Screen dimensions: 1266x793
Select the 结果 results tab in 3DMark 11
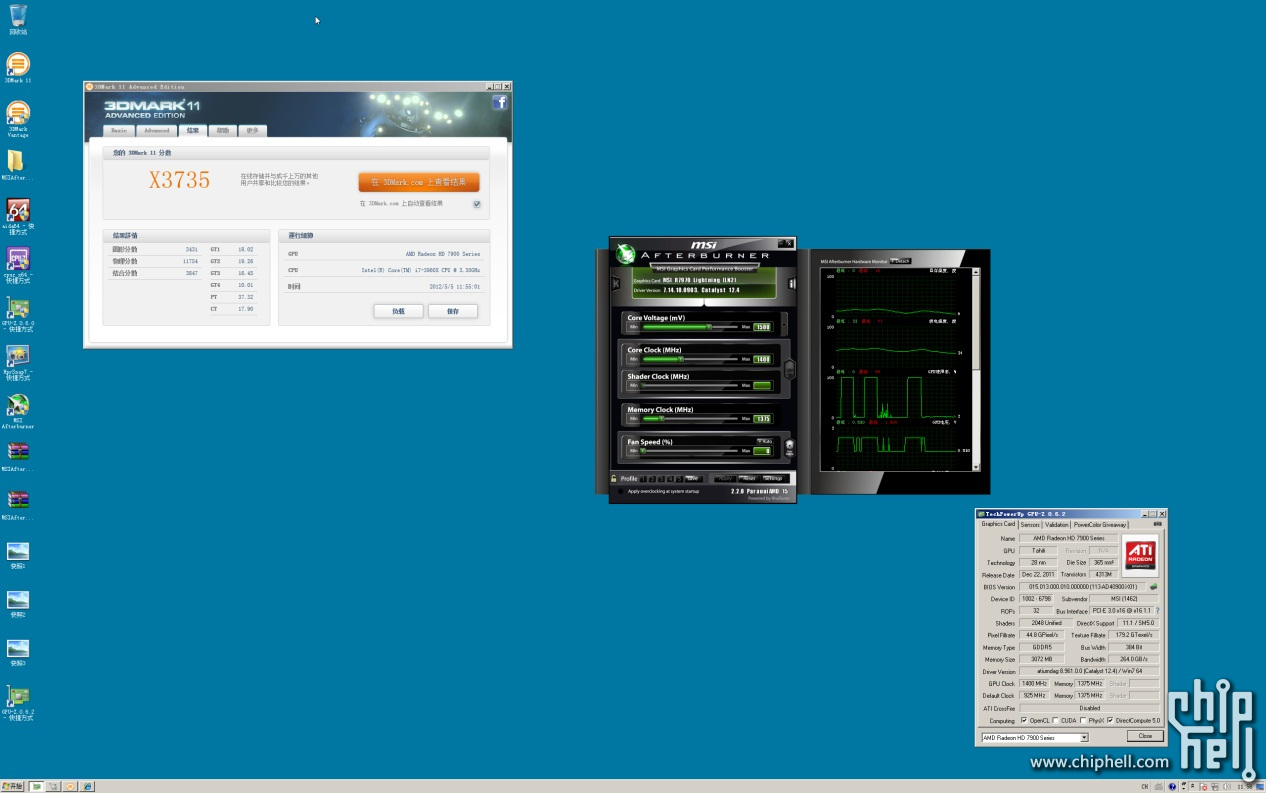192,130
